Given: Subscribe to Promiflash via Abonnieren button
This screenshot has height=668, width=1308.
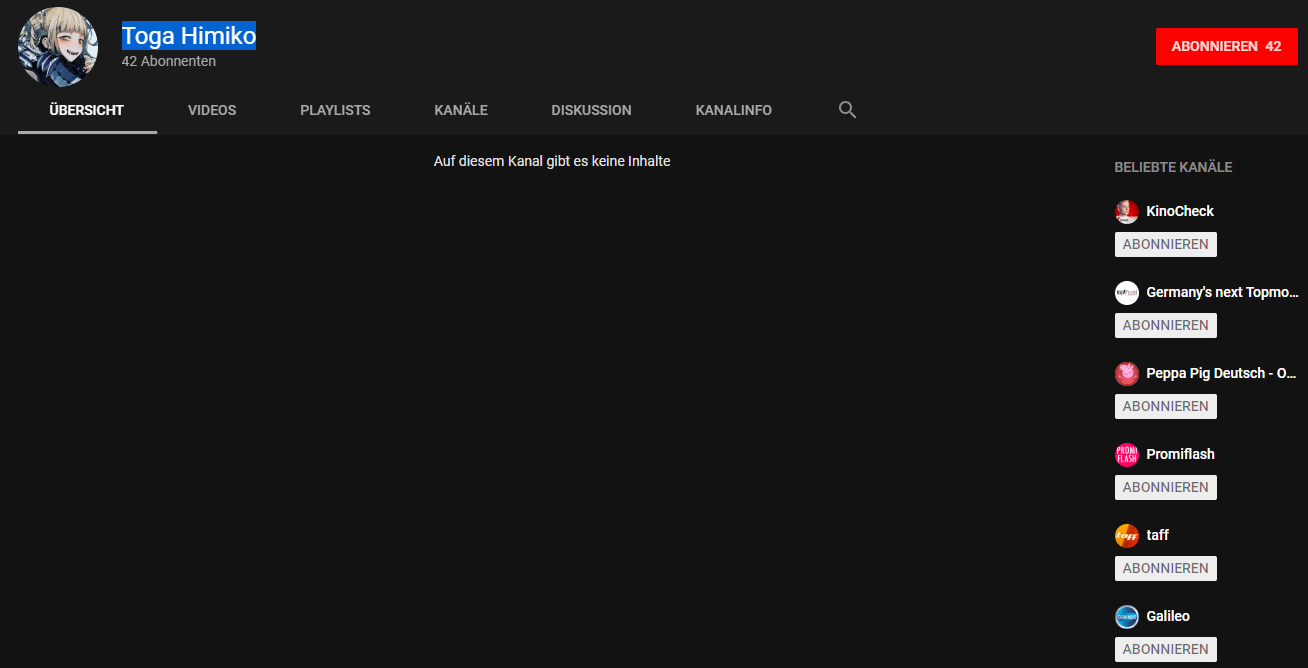Looking at the screenshot, I should (1166, 487).
